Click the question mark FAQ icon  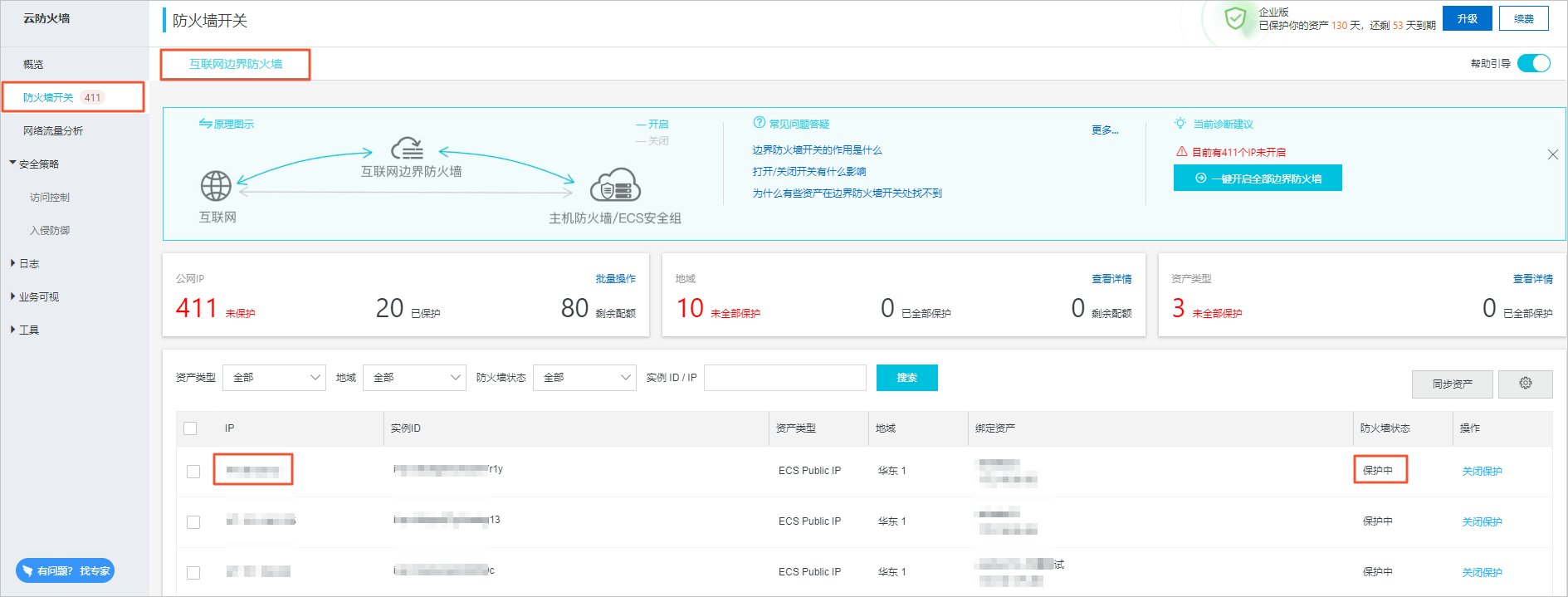pyautogui.click(x=759, y=123)
